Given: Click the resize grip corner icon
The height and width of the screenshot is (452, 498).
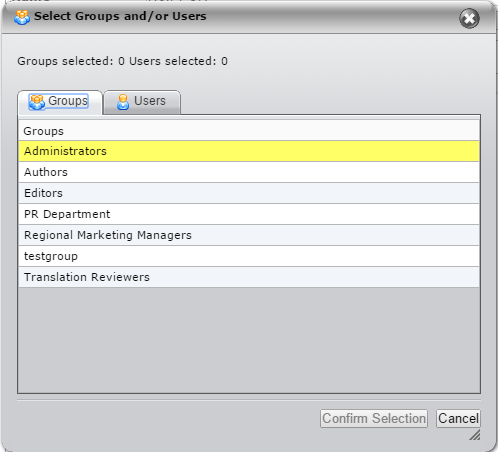Looking at the screenshot, I should click(475, 435).
